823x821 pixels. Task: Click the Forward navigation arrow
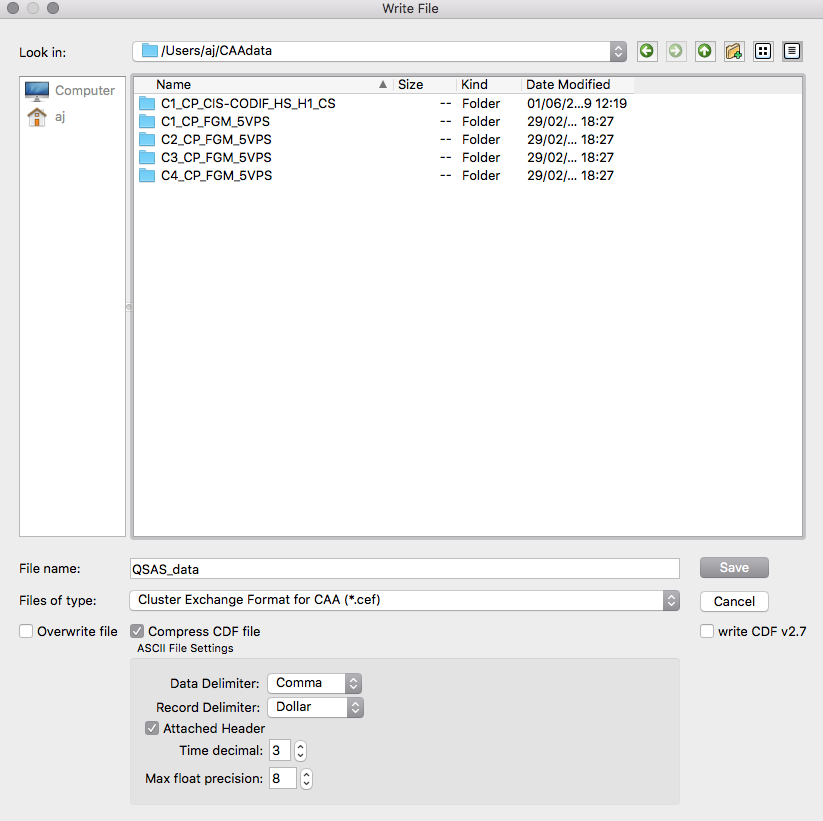pos(676,51)
